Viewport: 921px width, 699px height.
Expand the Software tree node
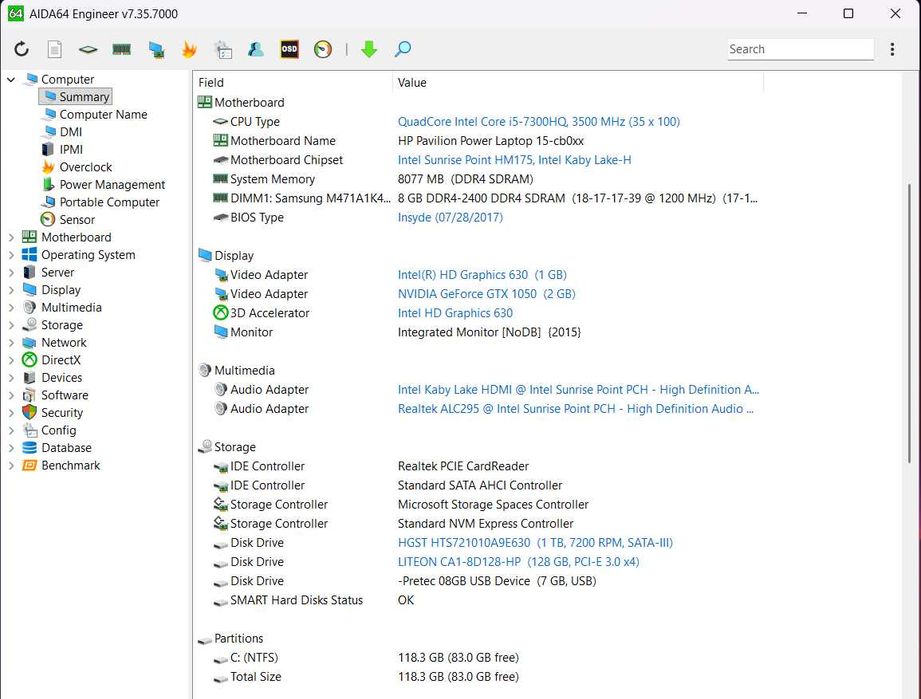11,395
